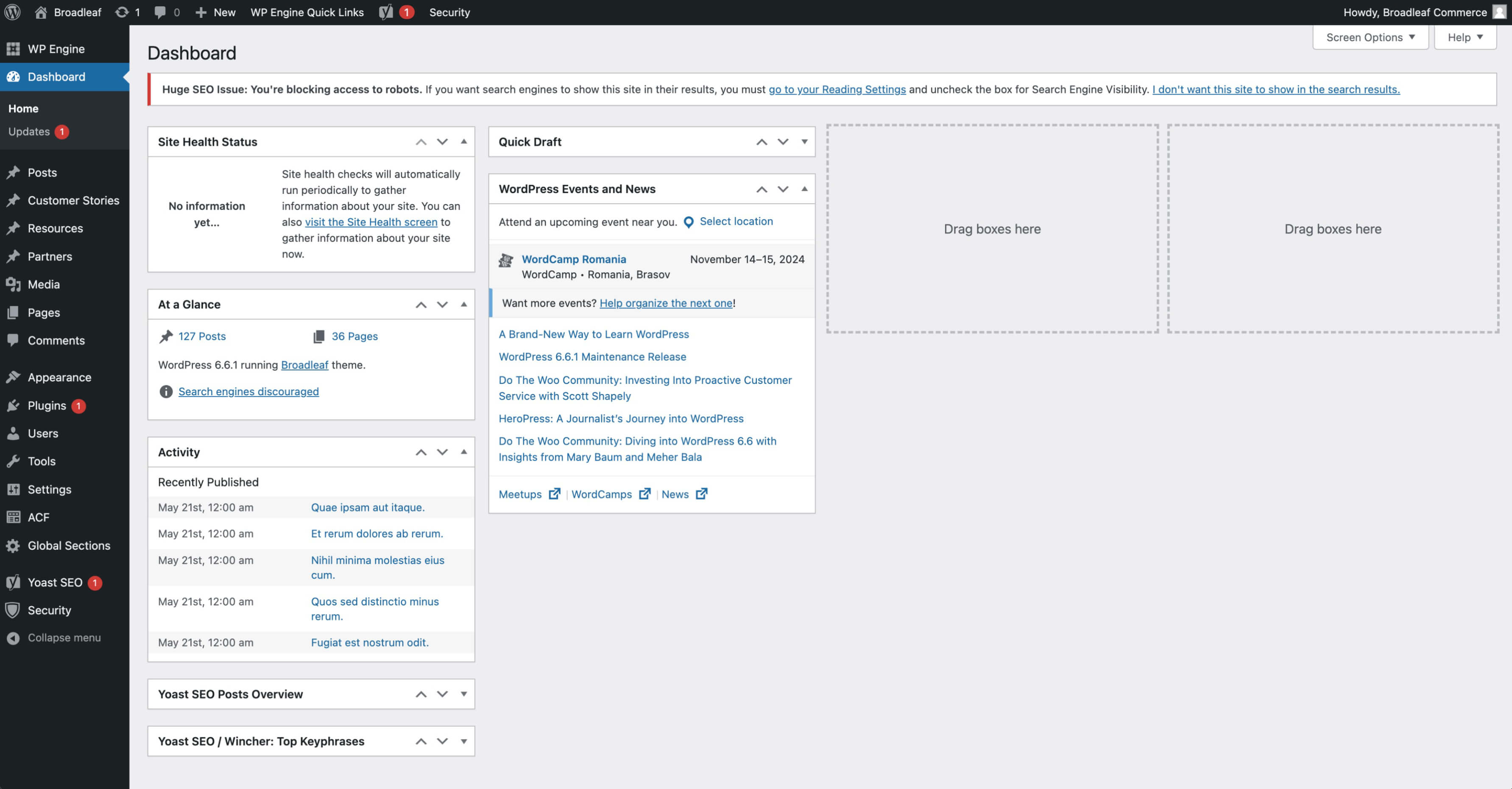Click the user avatar next to Howdy
The image size is (1512, 789).
point(1500,12)
